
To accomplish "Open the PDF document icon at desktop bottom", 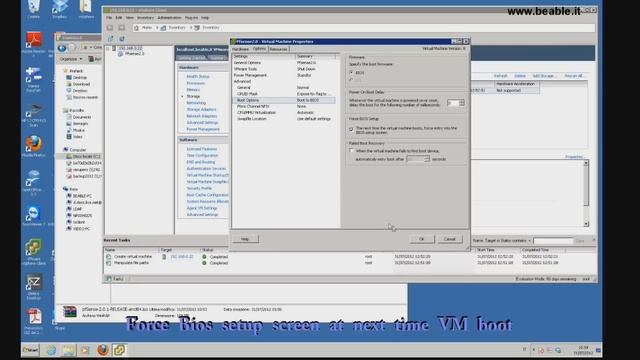I will (x=34, y=322).
